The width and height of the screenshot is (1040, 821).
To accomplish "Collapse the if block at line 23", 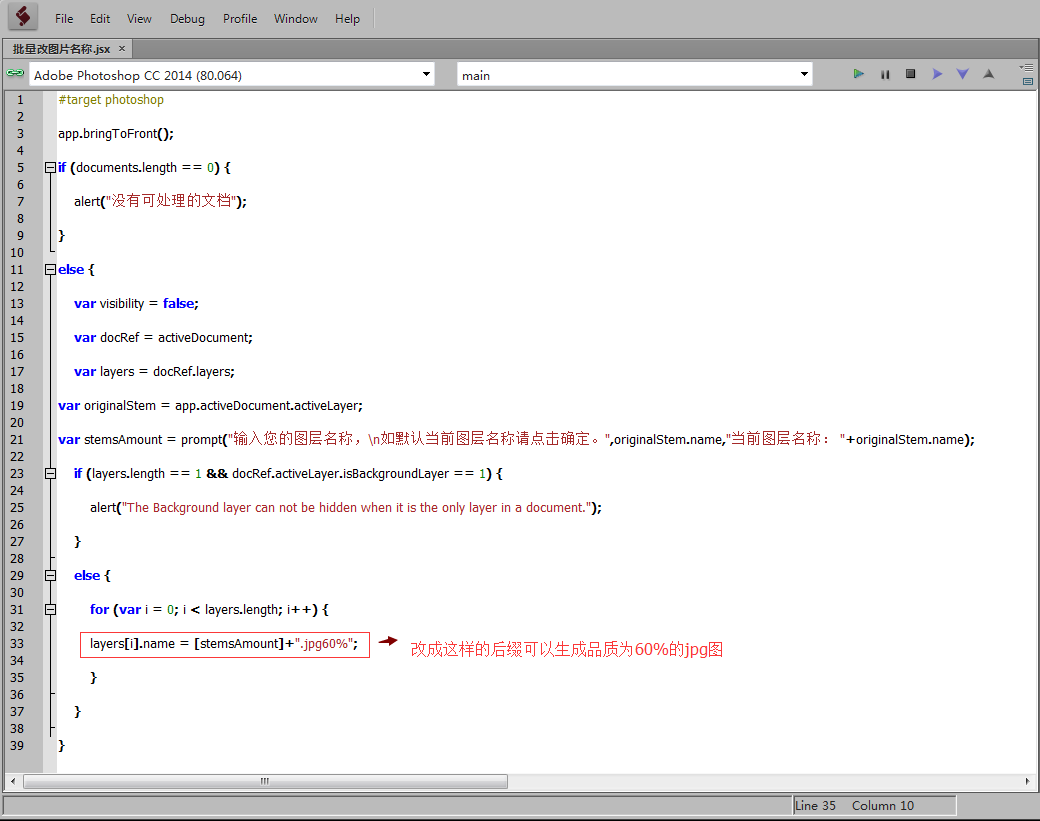I will (50, 474).
